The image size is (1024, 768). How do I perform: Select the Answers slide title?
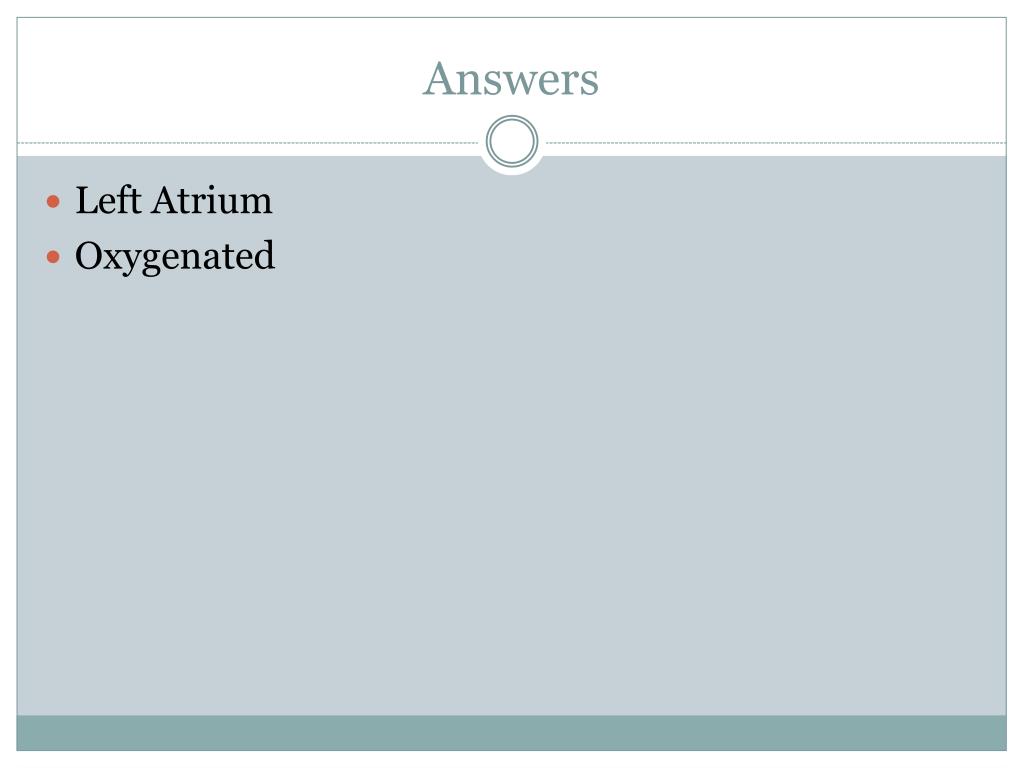point(511,79)
